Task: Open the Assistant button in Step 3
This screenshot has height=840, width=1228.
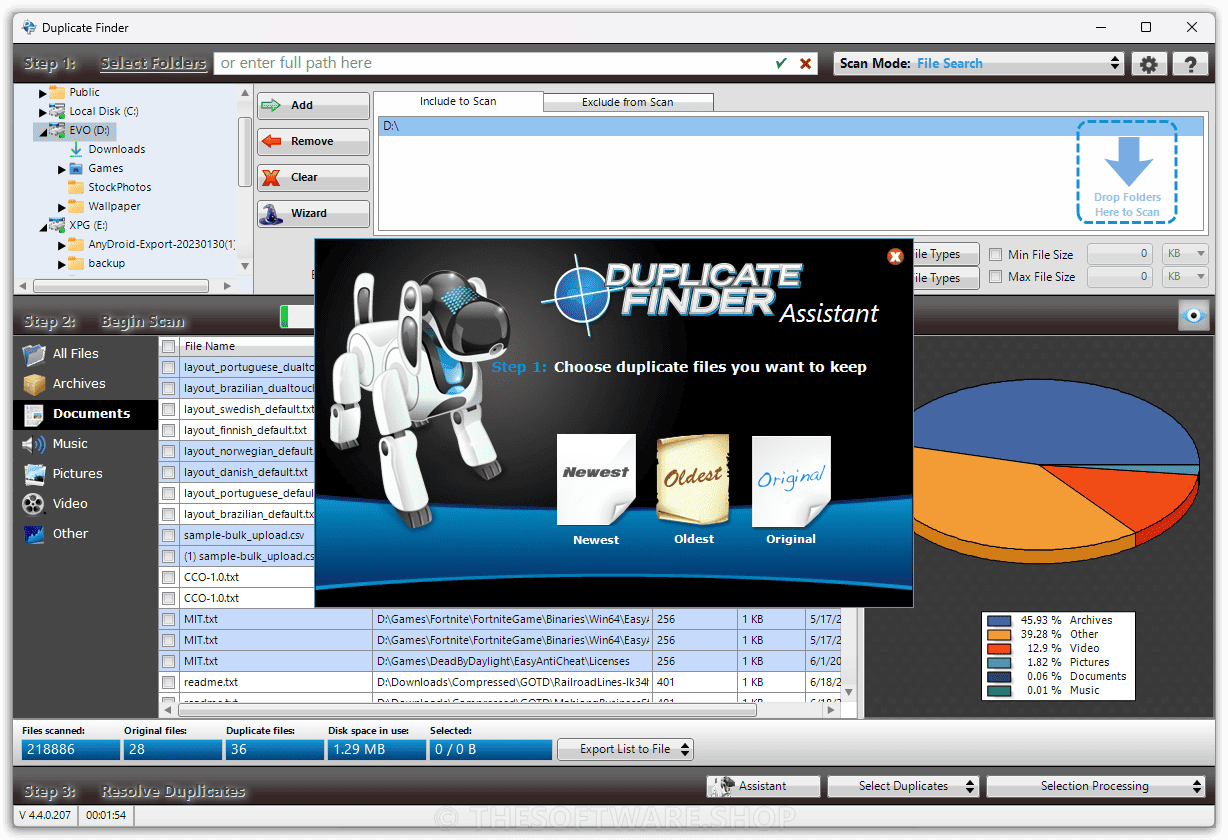Action: (763, 786)
